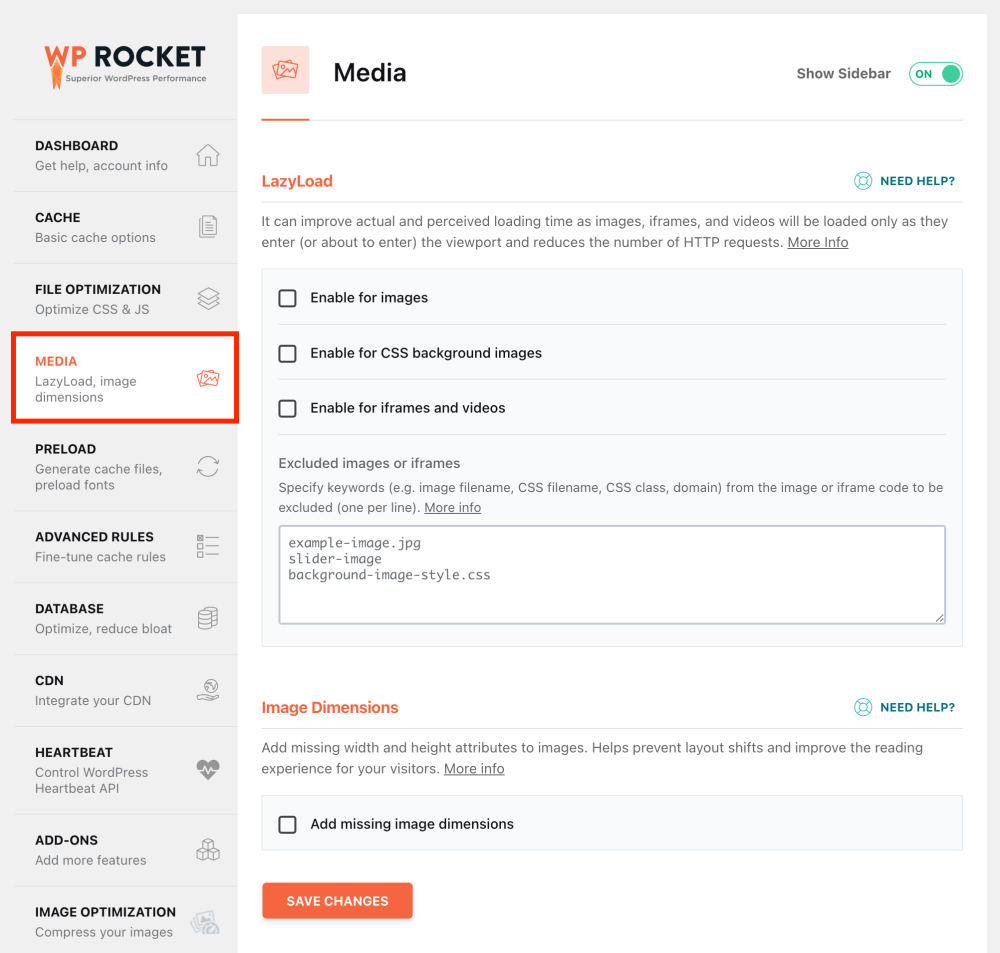Click the Need Help lifering beside LazyLoad
Screen dimensions: 1000x953
[x=863, y=181]
